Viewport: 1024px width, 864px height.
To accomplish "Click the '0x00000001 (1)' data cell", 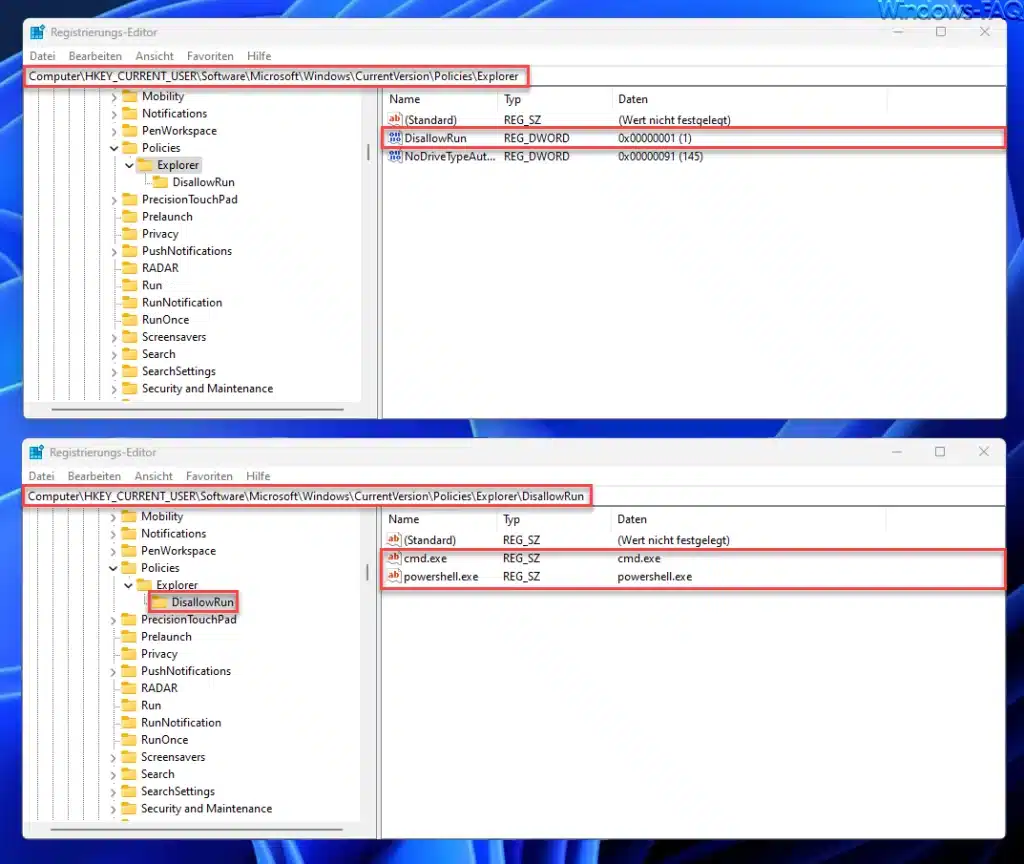I will pos(655,138).
